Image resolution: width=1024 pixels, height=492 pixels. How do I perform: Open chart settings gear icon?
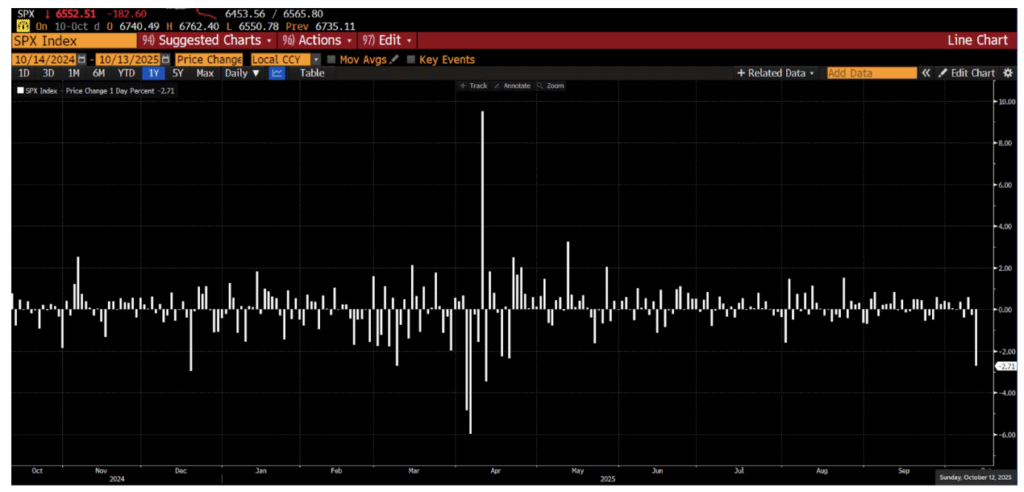[x=1007, y=73]
